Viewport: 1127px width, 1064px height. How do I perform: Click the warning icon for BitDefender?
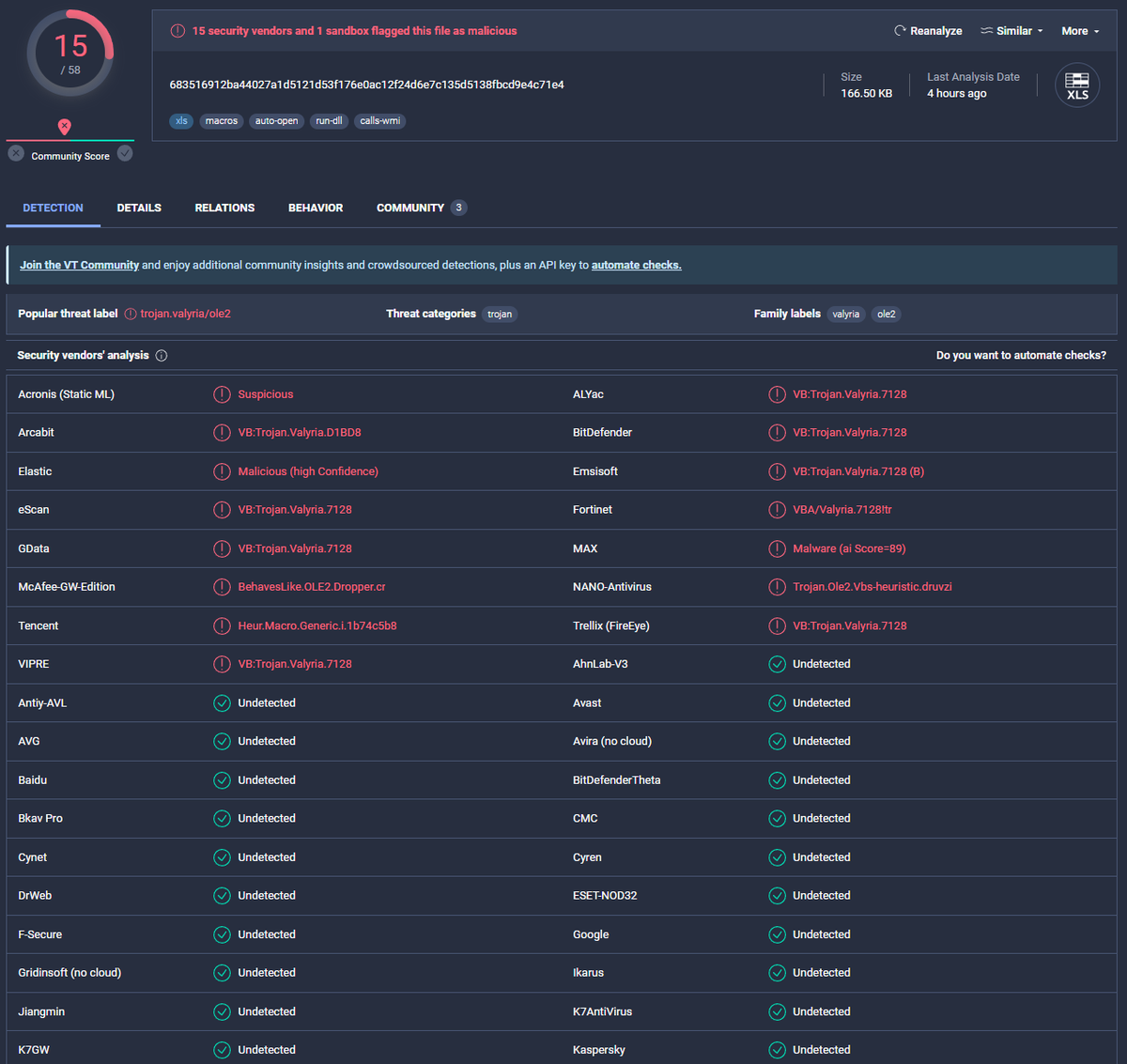click(777, 433)
